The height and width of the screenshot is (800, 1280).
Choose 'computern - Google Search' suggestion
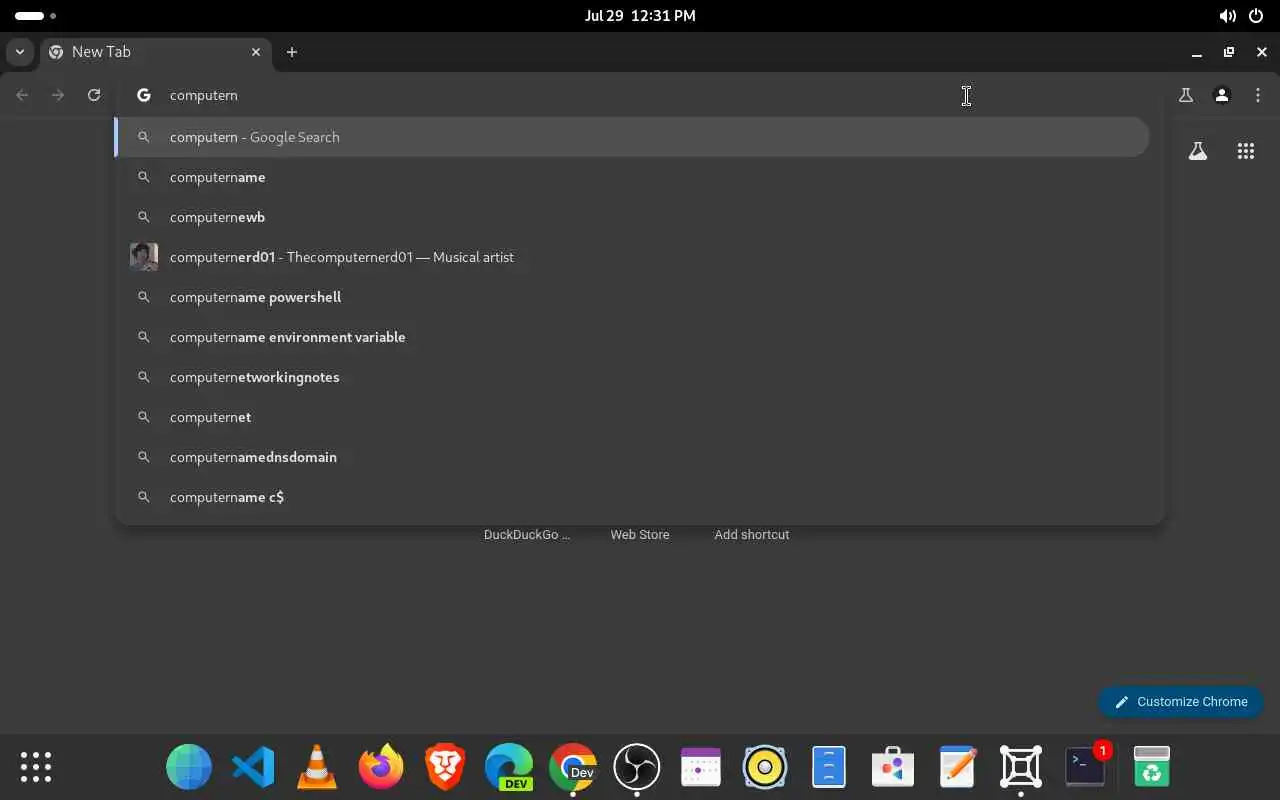632,137
